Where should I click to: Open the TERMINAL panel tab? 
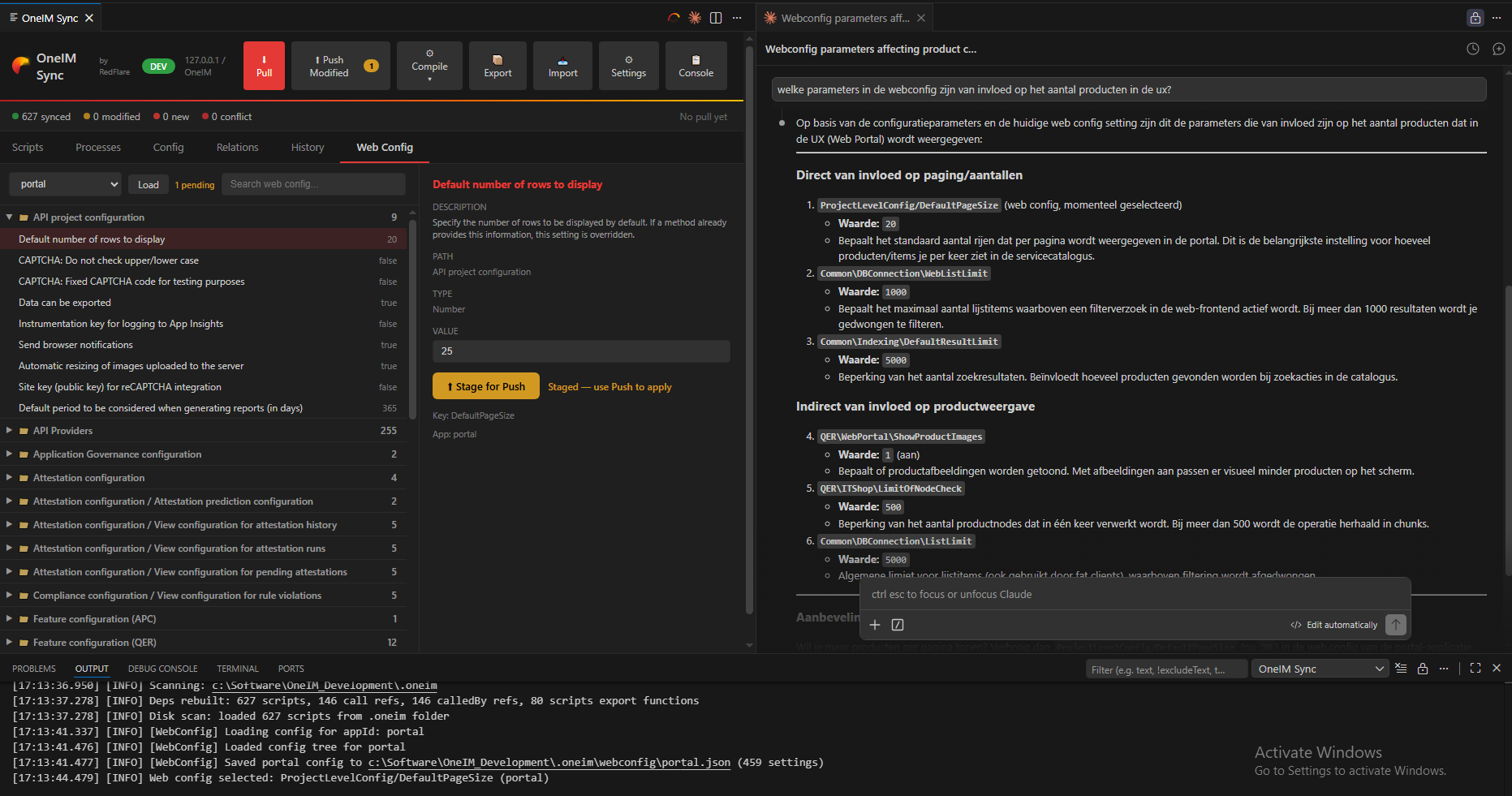[238, 669]
